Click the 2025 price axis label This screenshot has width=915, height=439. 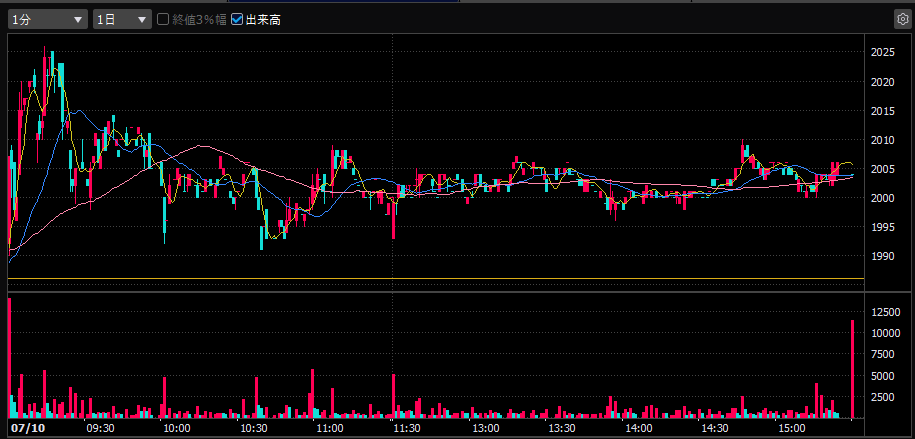tap(882, 53)
